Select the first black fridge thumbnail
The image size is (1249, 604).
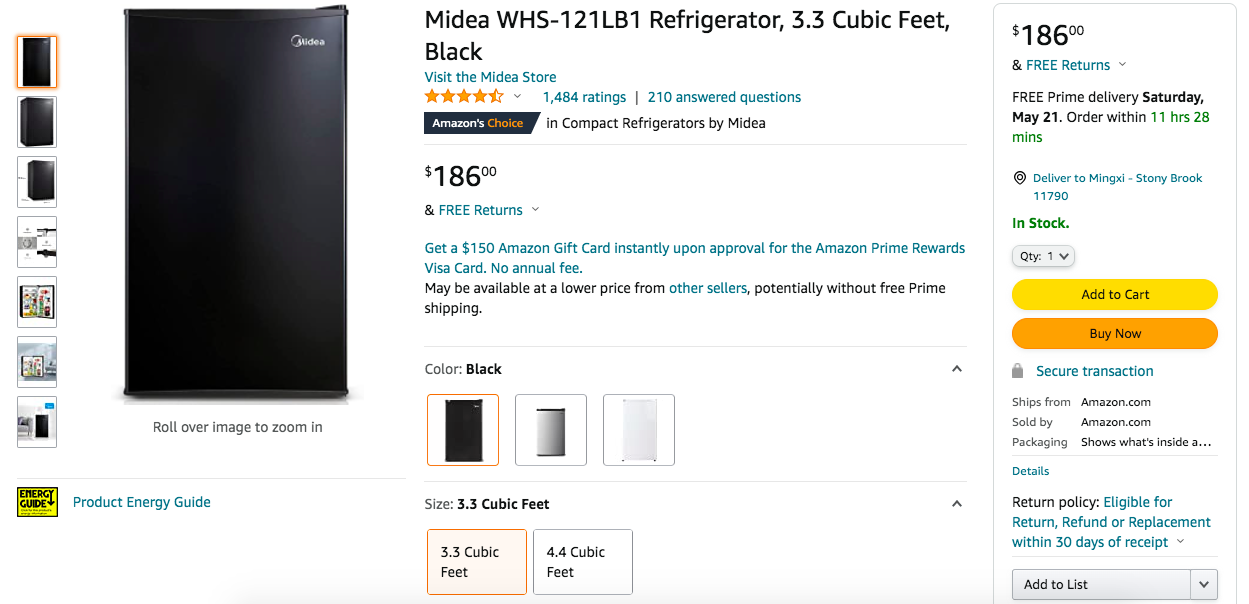(x=37, y=62)
